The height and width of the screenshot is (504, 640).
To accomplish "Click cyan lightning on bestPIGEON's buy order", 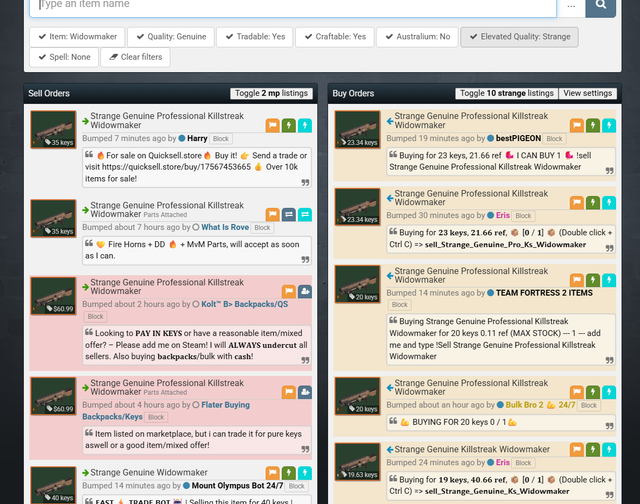I will pos(609,125).
